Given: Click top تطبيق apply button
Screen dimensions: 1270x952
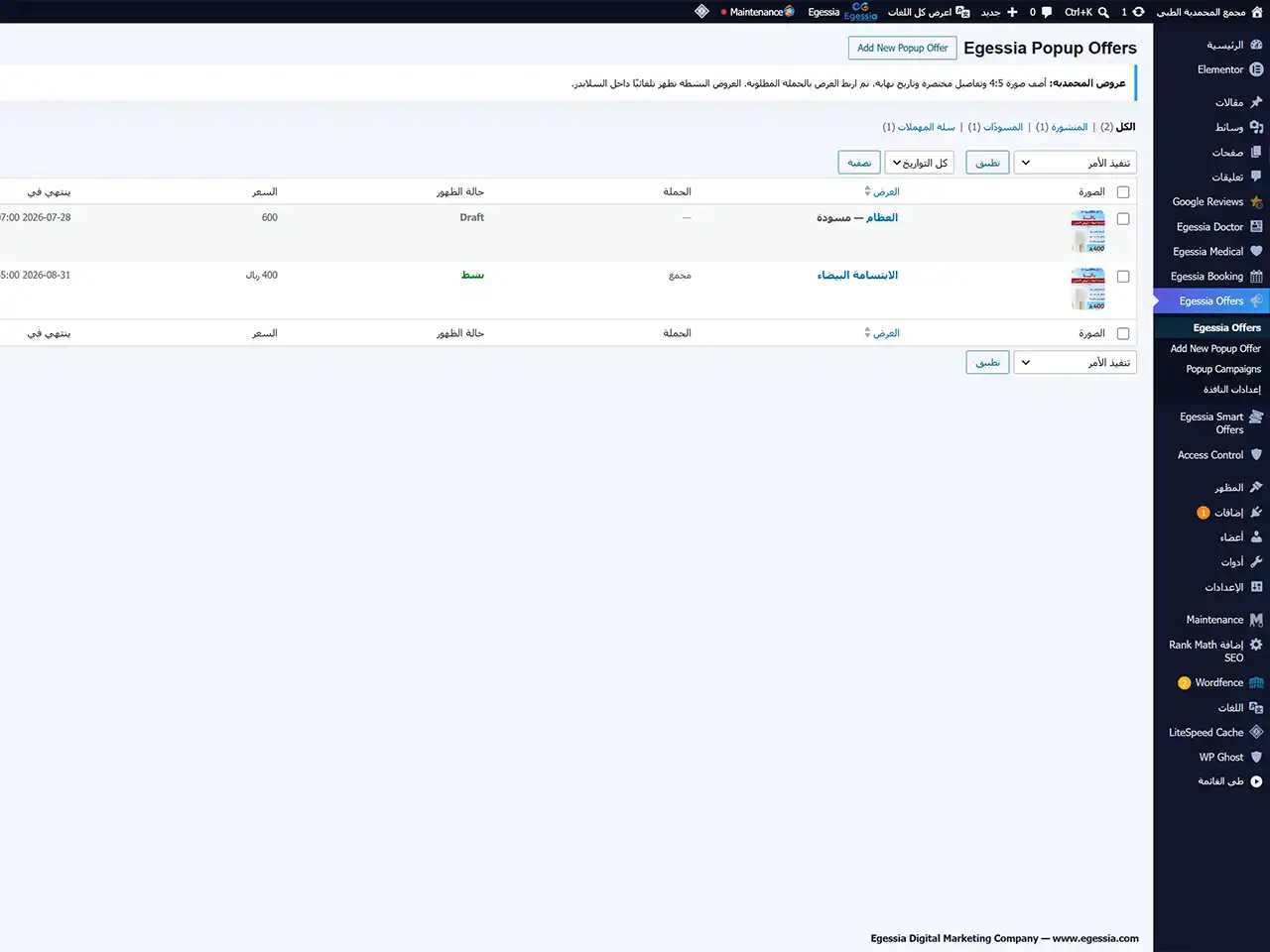Looking at the screenshot, I should (x=987, y=163).
